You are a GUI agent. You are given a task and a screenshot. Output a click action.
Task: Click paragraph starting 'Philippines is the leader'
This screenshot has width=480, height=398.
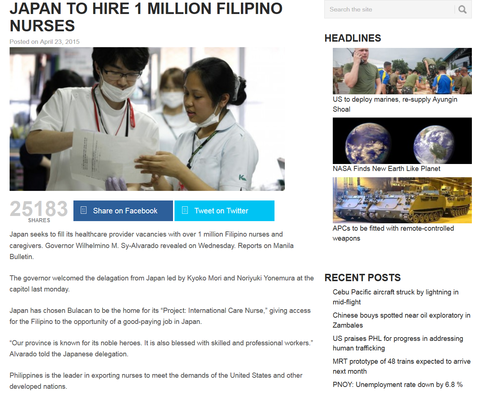[156, 381]
